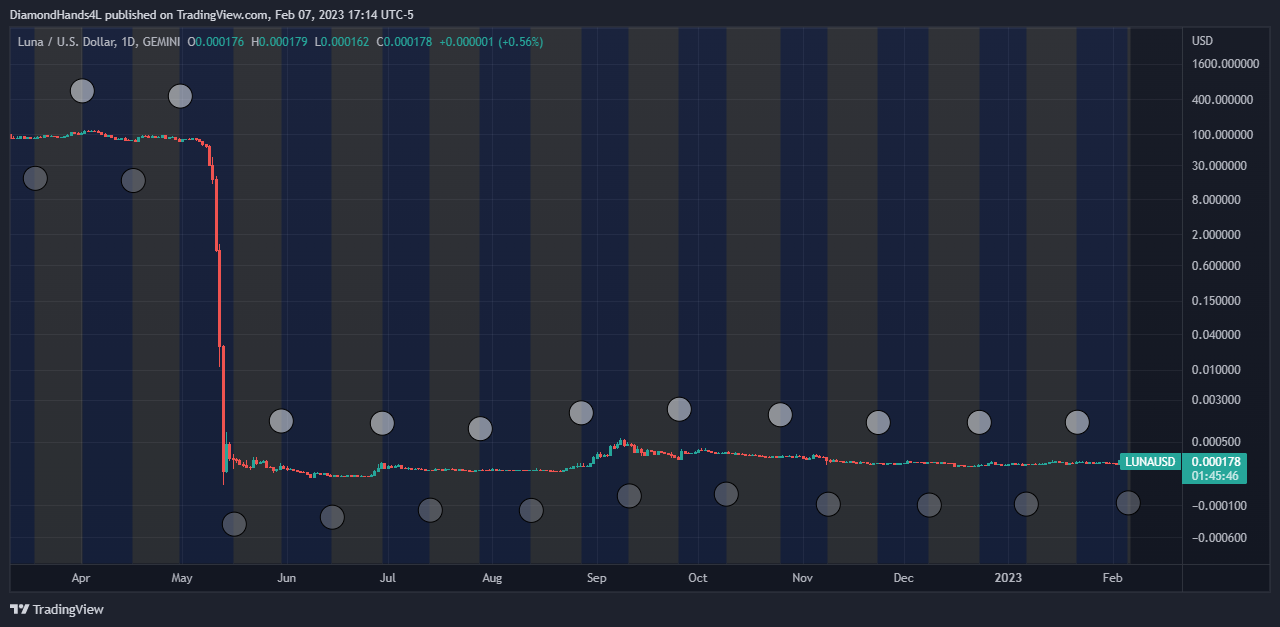Viewport: 1280px width, 627px height.
Task: Click the dark moon marker in mid-March
Action: point(35,178)
